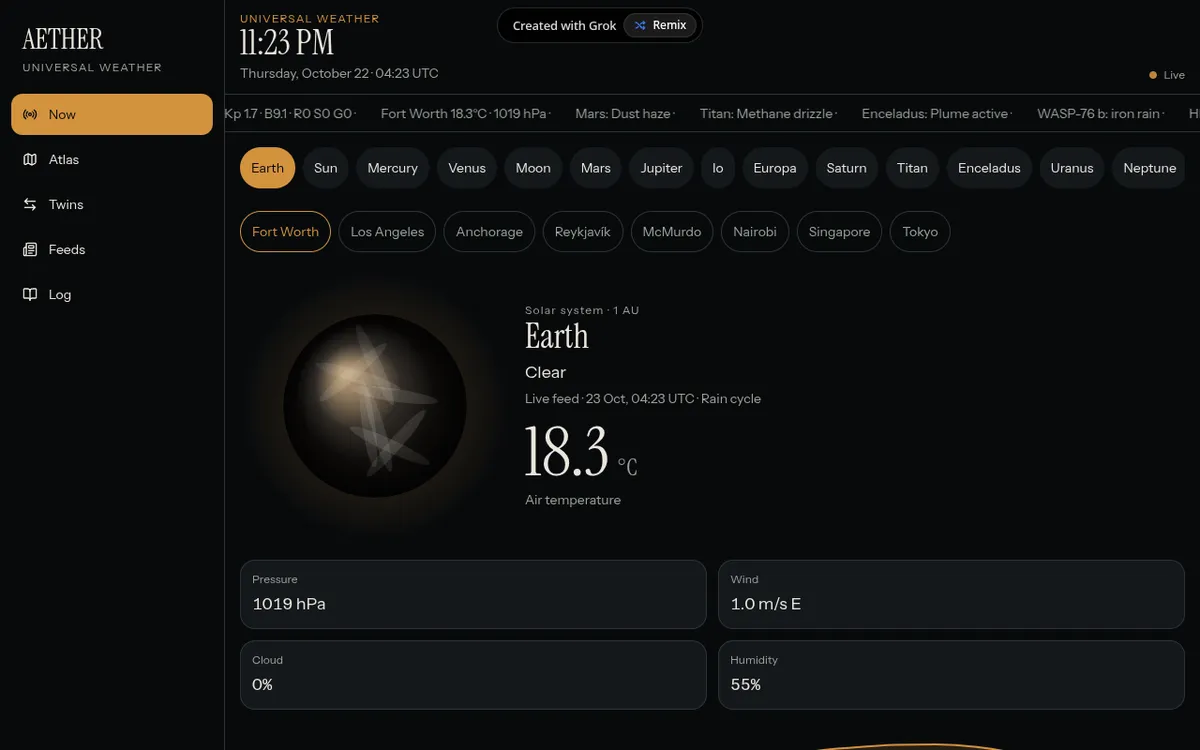Select the Enceladus body chip

(x=990, y=168)
